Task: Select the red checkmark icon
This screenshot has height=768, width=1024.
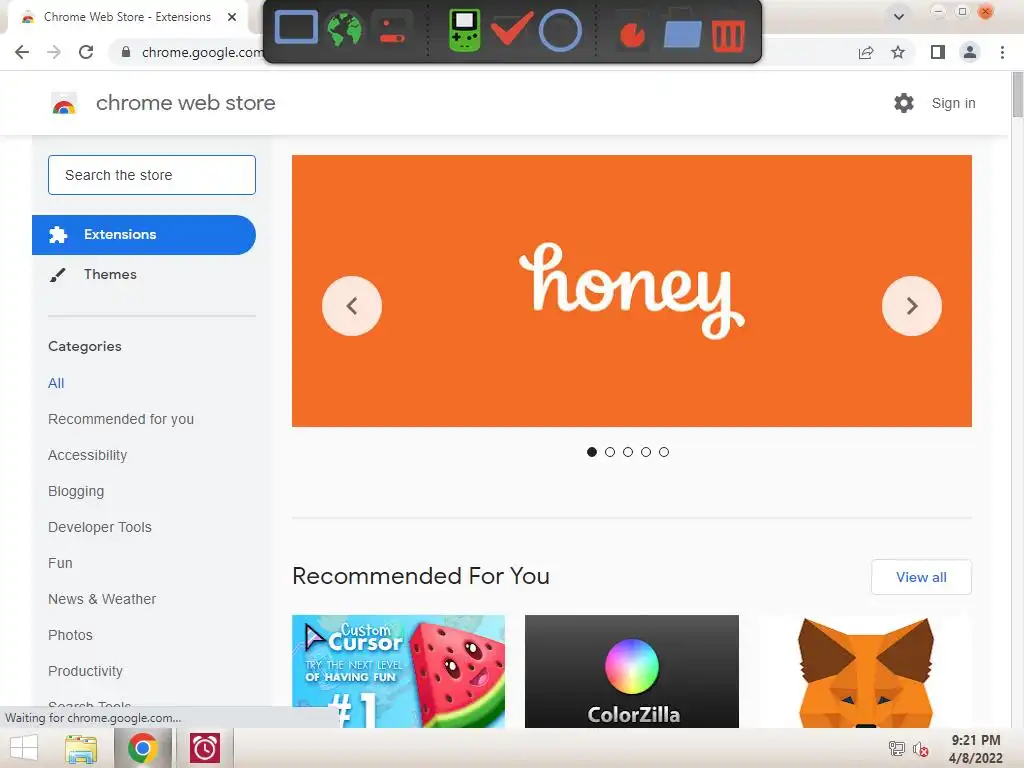Action: coord(511,29)
